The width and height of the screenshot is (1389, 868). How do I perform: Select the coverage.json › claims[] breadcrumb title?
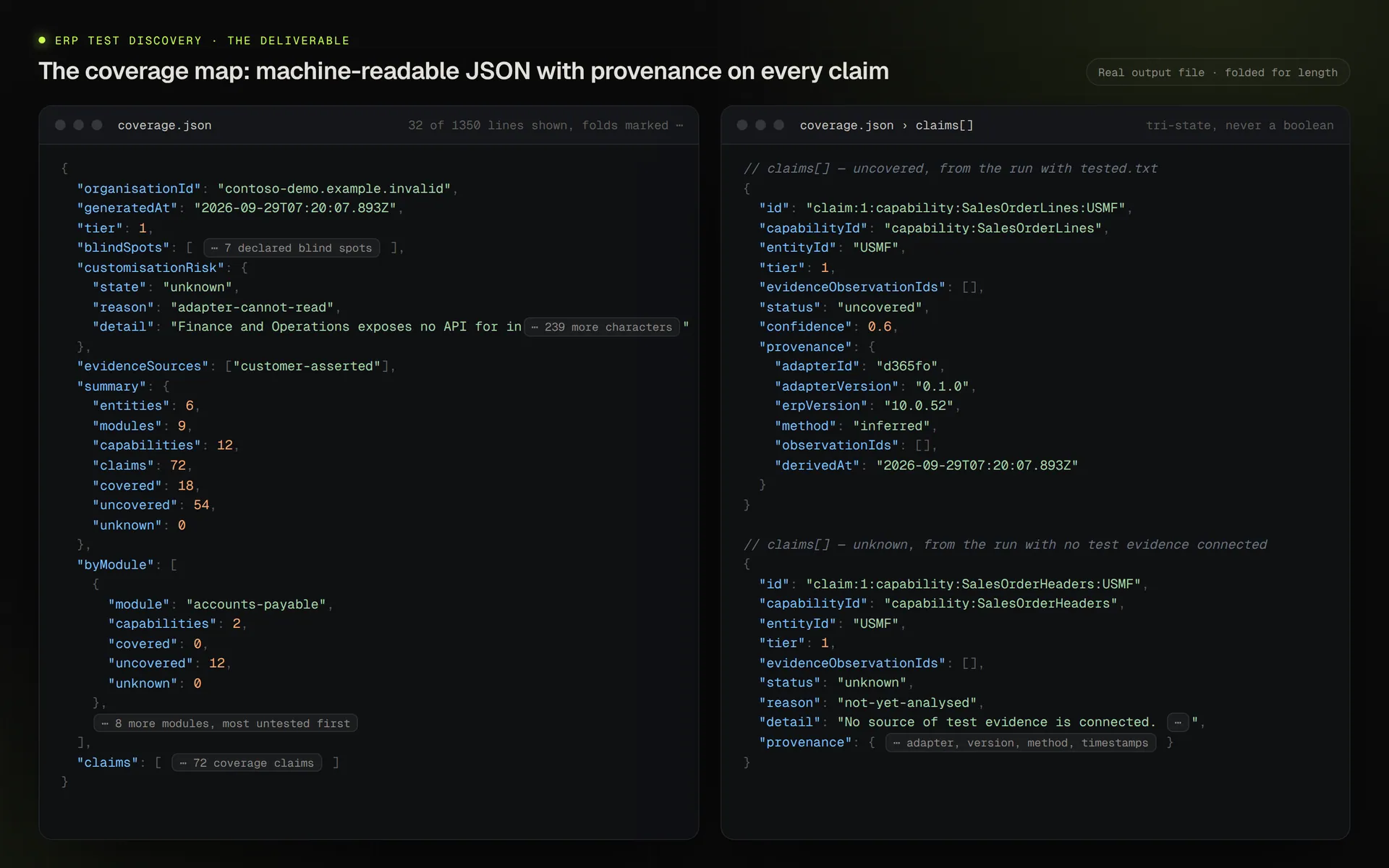[886, 125]
